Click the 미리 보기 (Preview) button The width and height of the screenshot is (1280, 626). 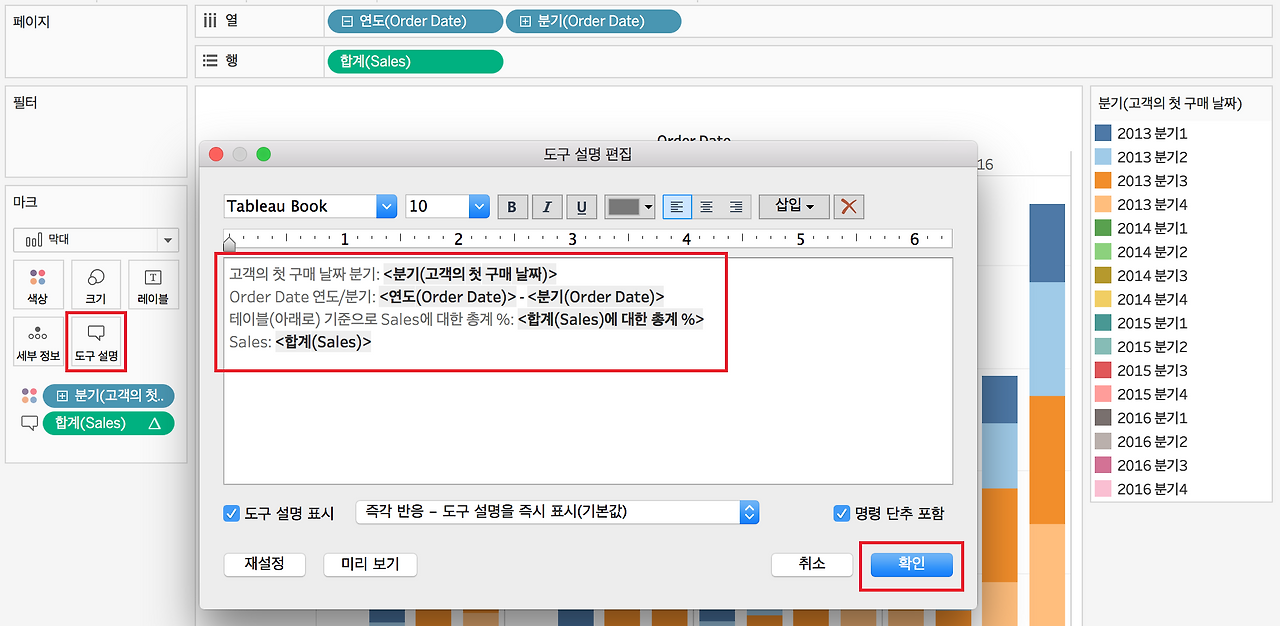tap(370, 564)
